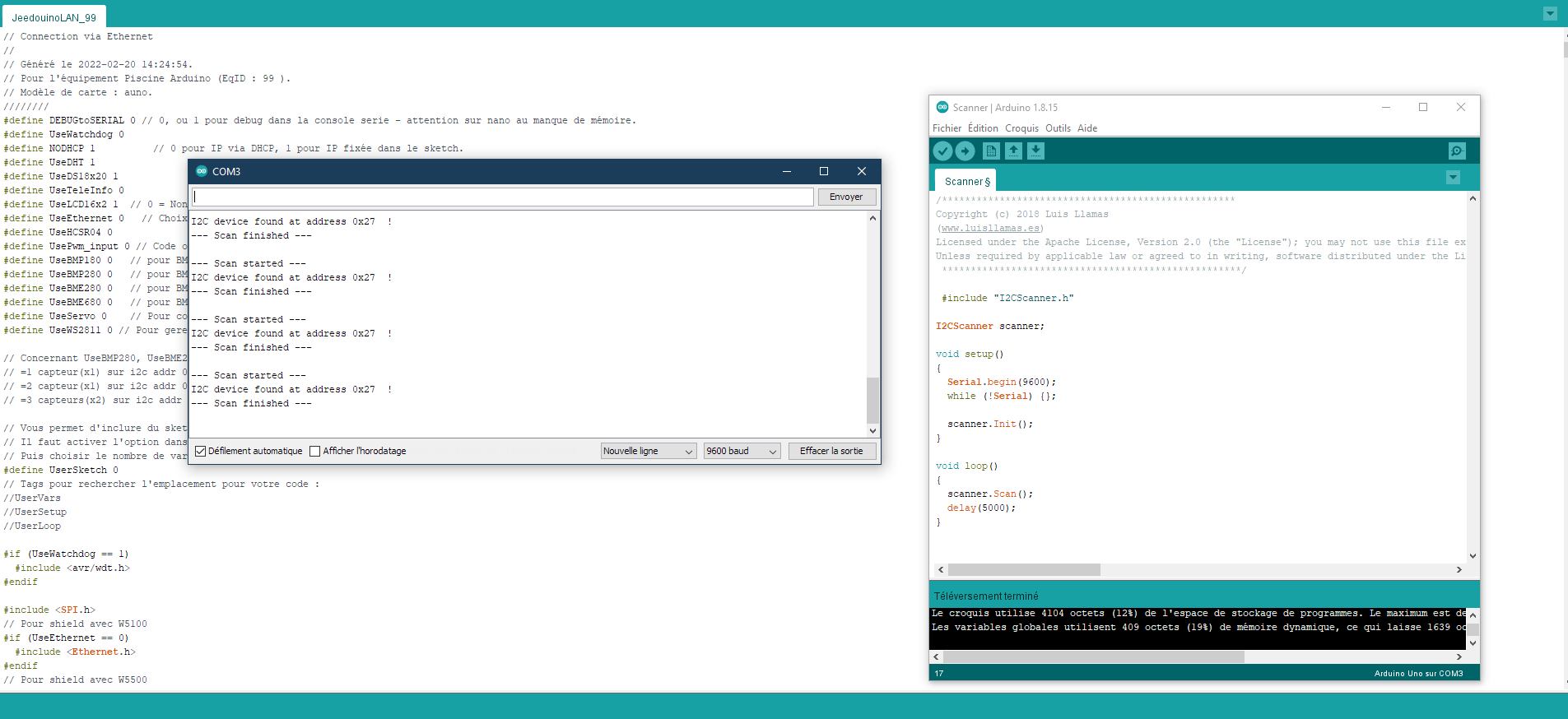The image size is (1568, 719).
Task: Click '#include <Ethernet.h>' line in Jeedouino sketch
Action: click(x=75, y=652)
